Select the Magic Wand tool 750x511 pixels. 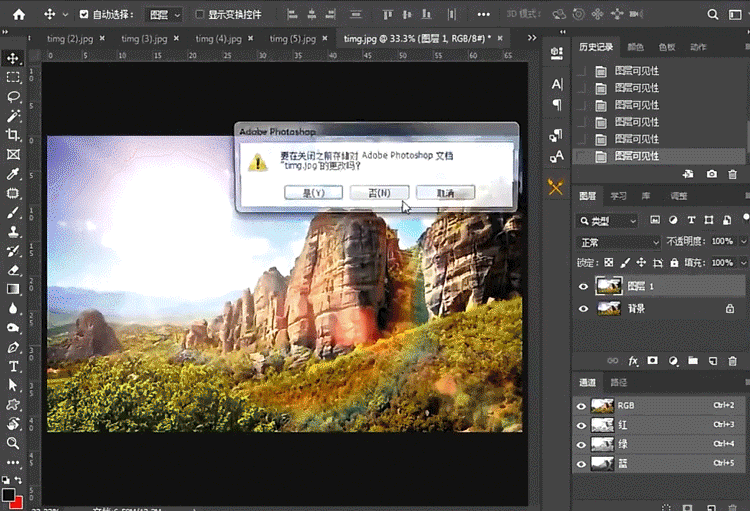13,116
